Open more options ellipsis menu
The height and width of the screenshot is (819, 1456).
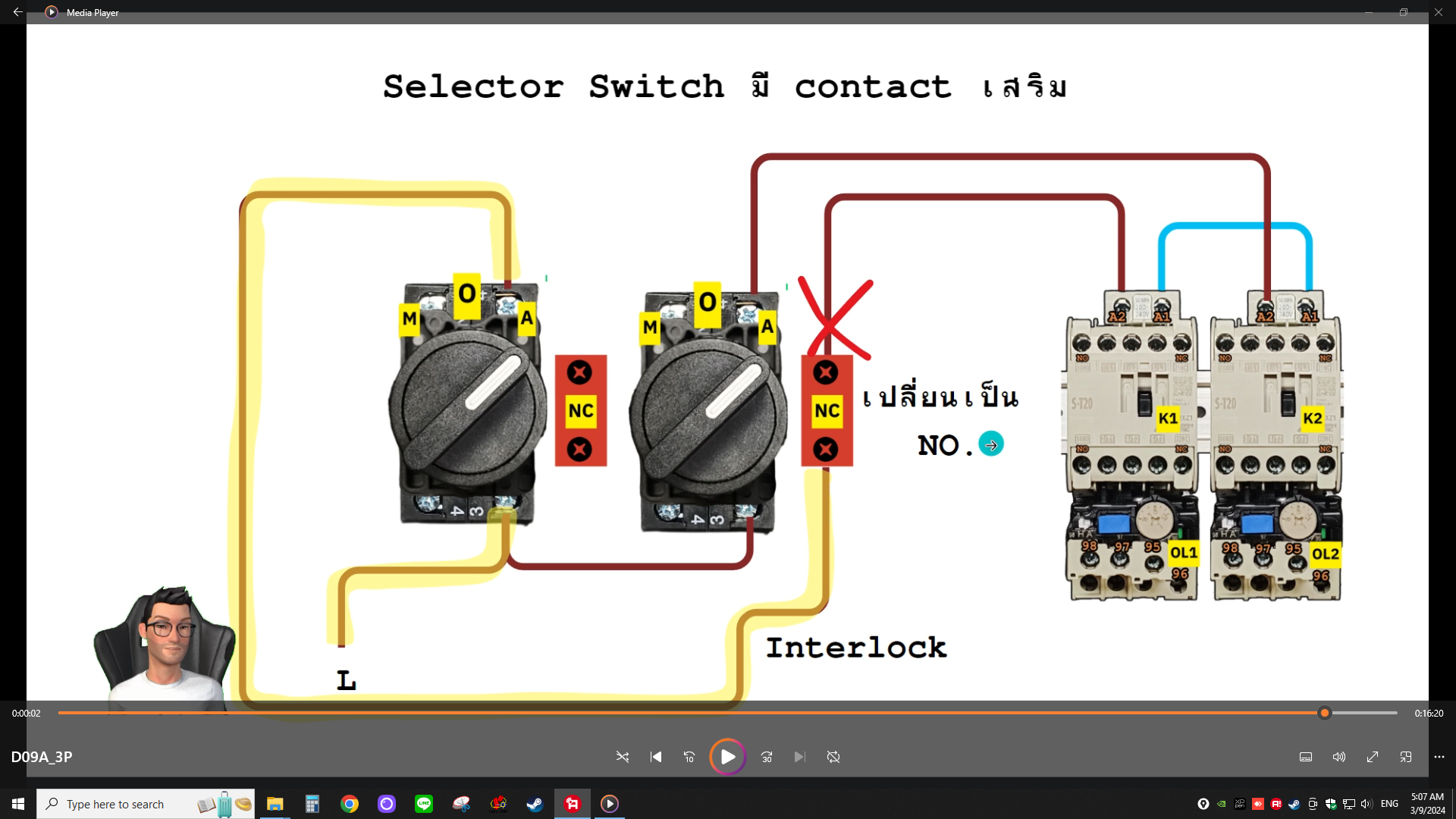tap(1439, 757)
